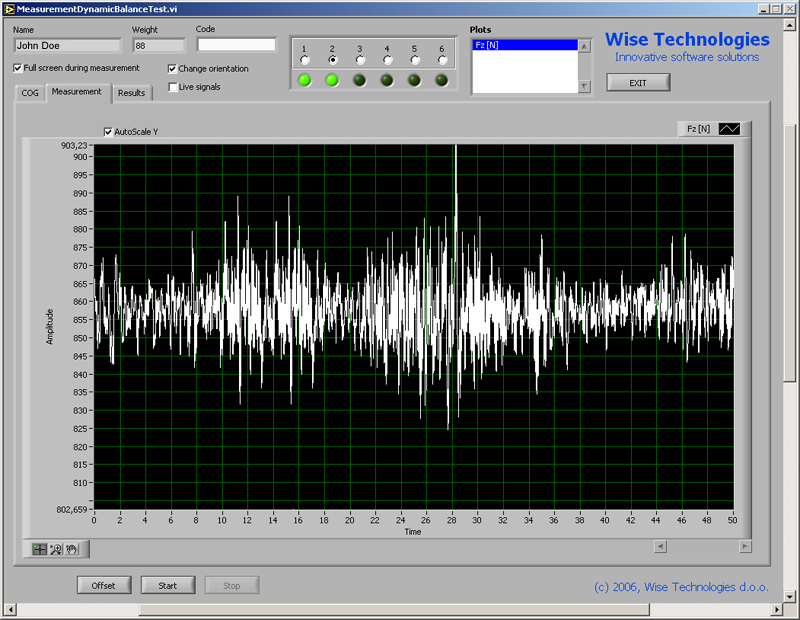
Task: Click the Wise Technologies logo text
Action: (687, 39)
